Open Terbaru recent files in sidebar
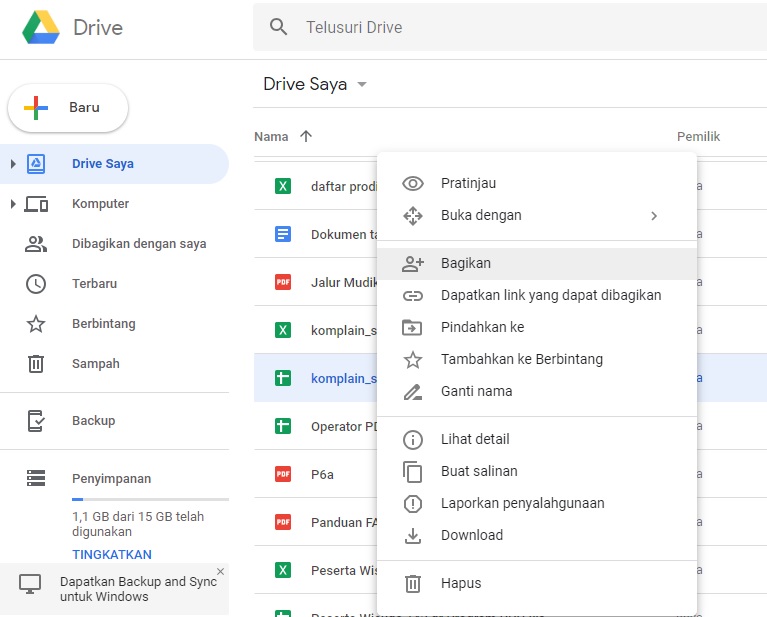 (94, 284)
